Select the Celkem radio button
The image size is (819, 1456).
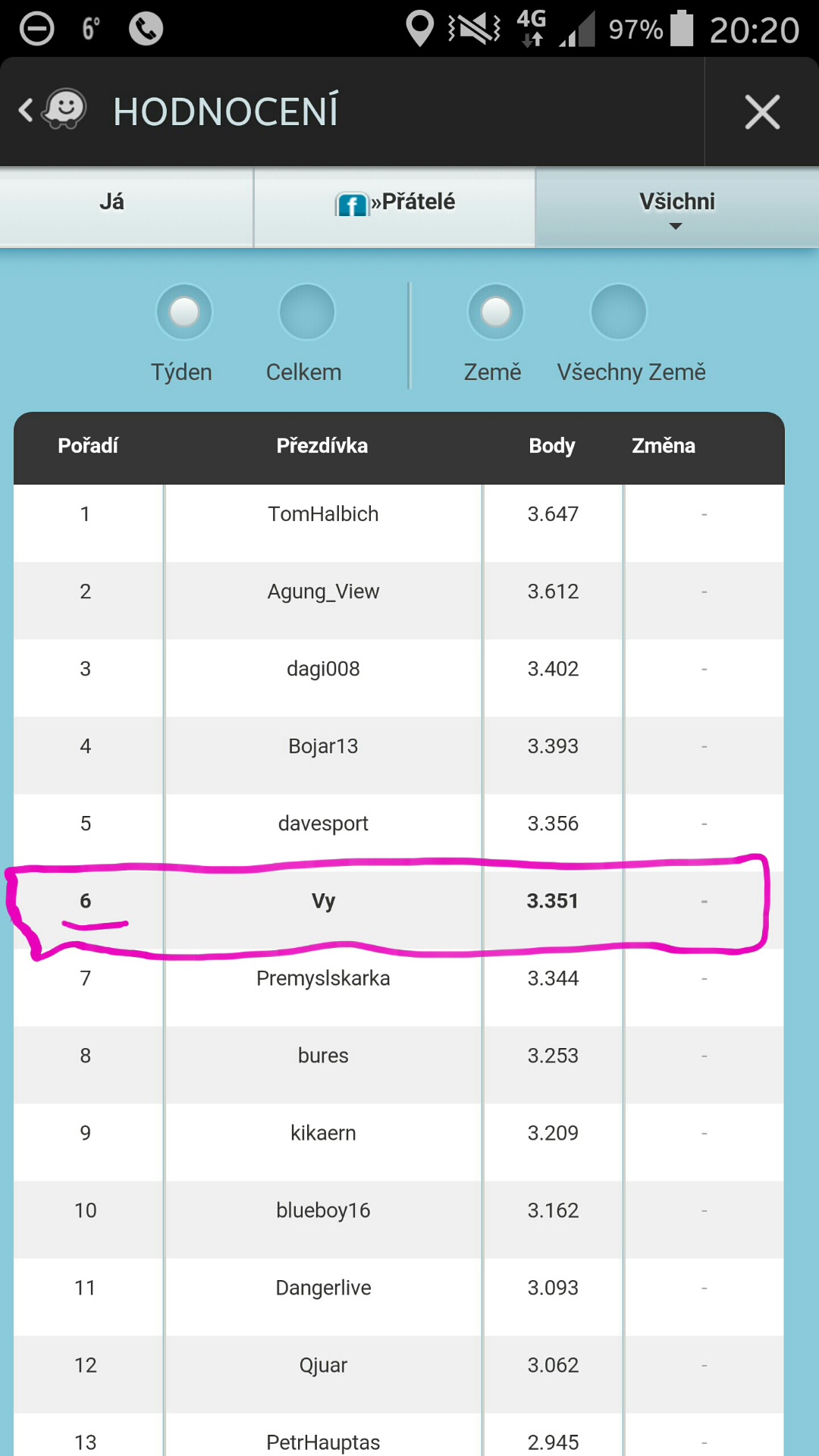(306, 312)
